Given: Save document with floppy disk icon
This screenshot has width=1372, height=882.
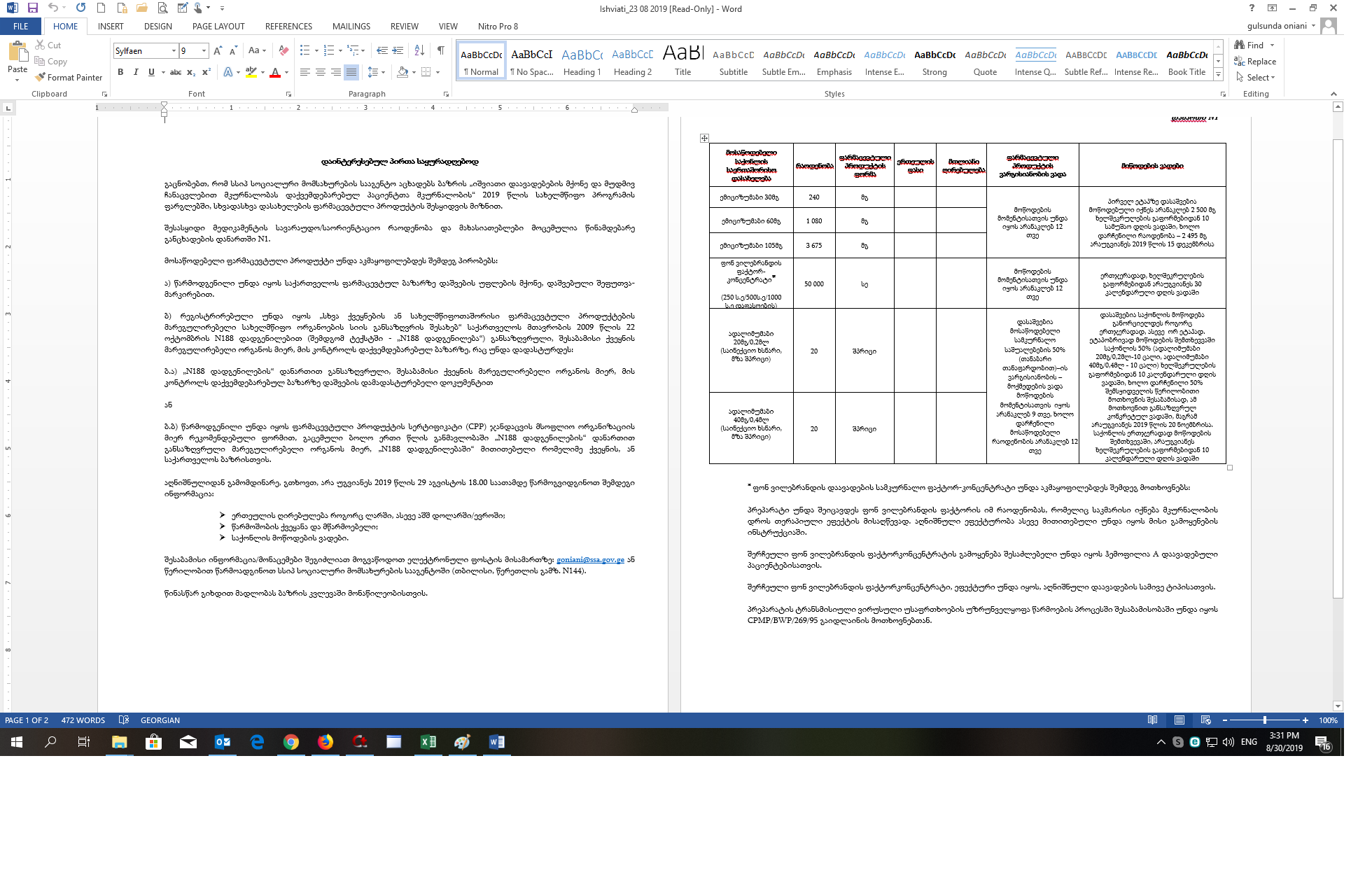Looking at the screenshot, I should pyautogui.click(x=32, y=8).
